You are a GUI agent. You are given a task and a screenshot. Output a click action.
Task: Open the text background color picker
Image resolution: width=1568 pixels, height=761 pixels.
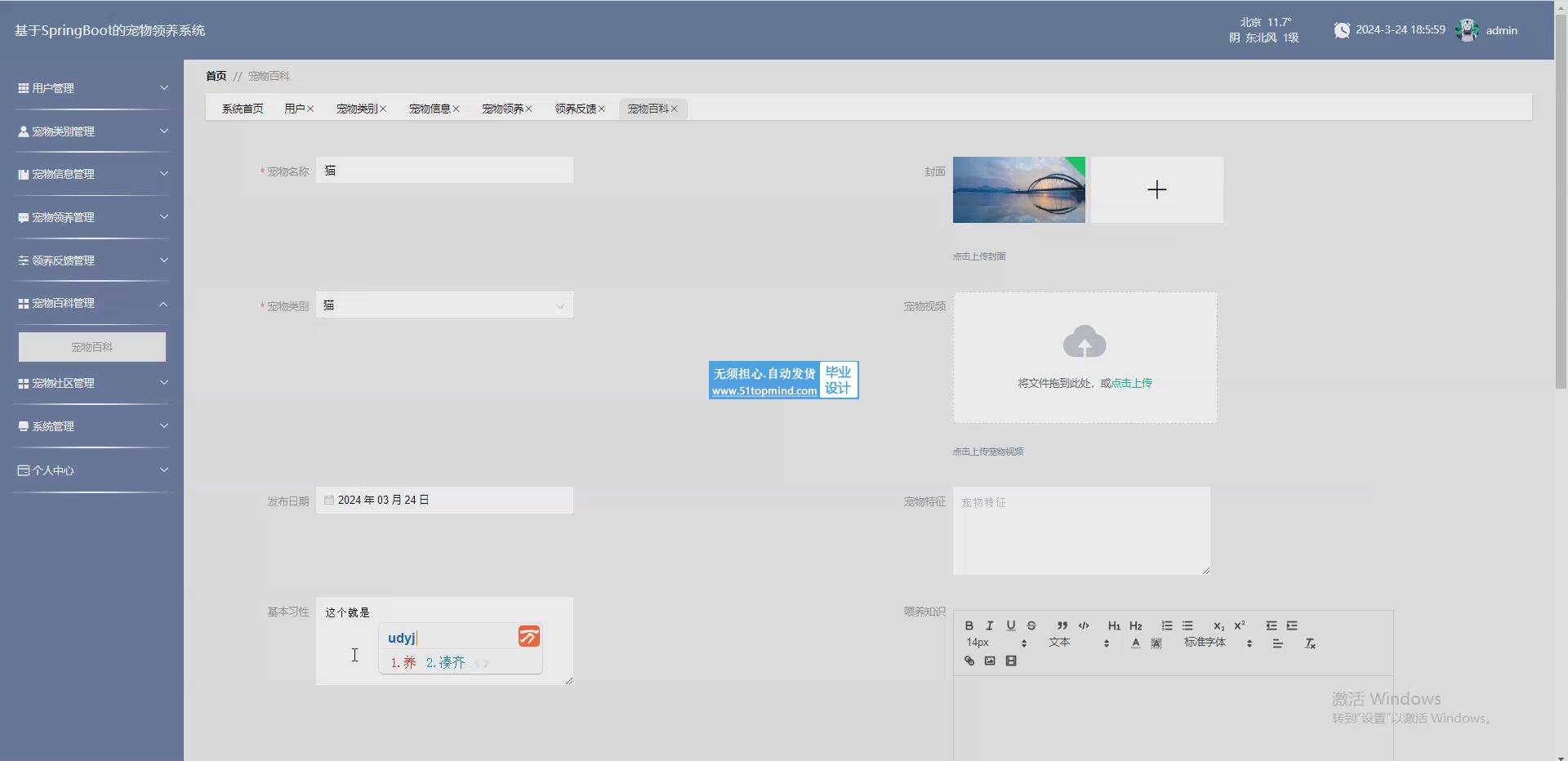pyautogui.click(x=1156, y=643)
